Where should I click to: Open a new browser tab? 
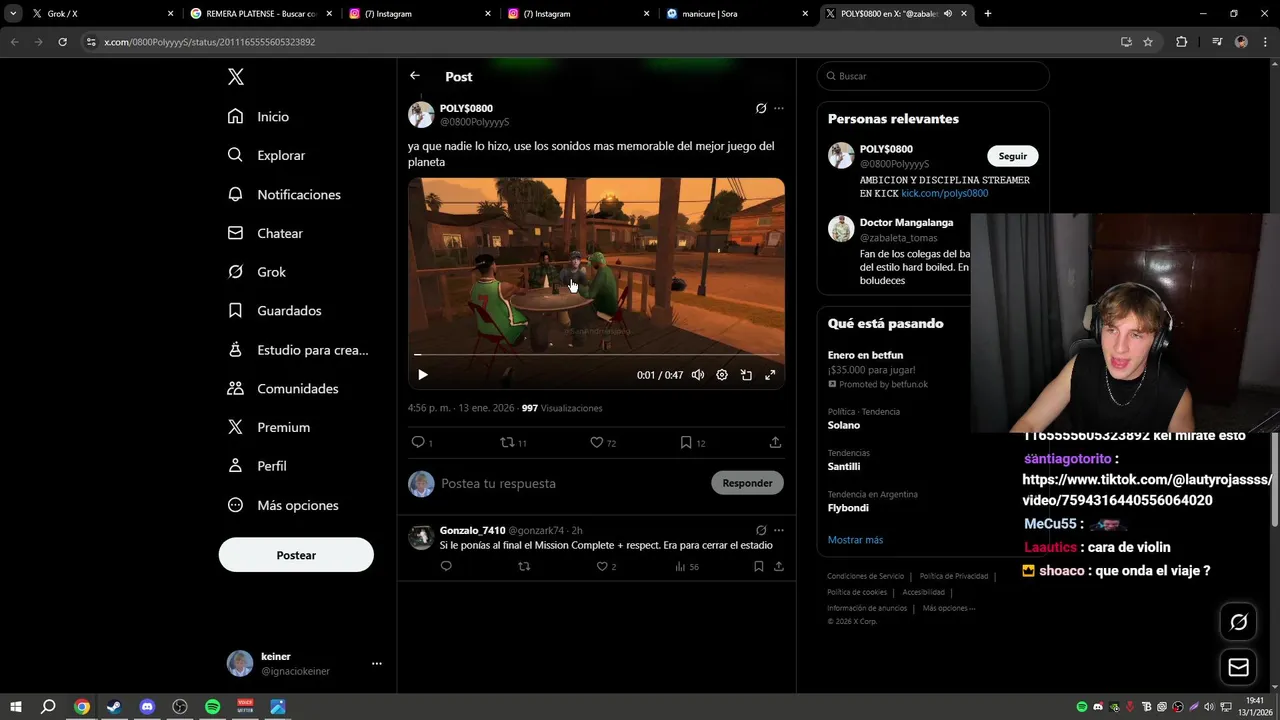click(988, 14)
